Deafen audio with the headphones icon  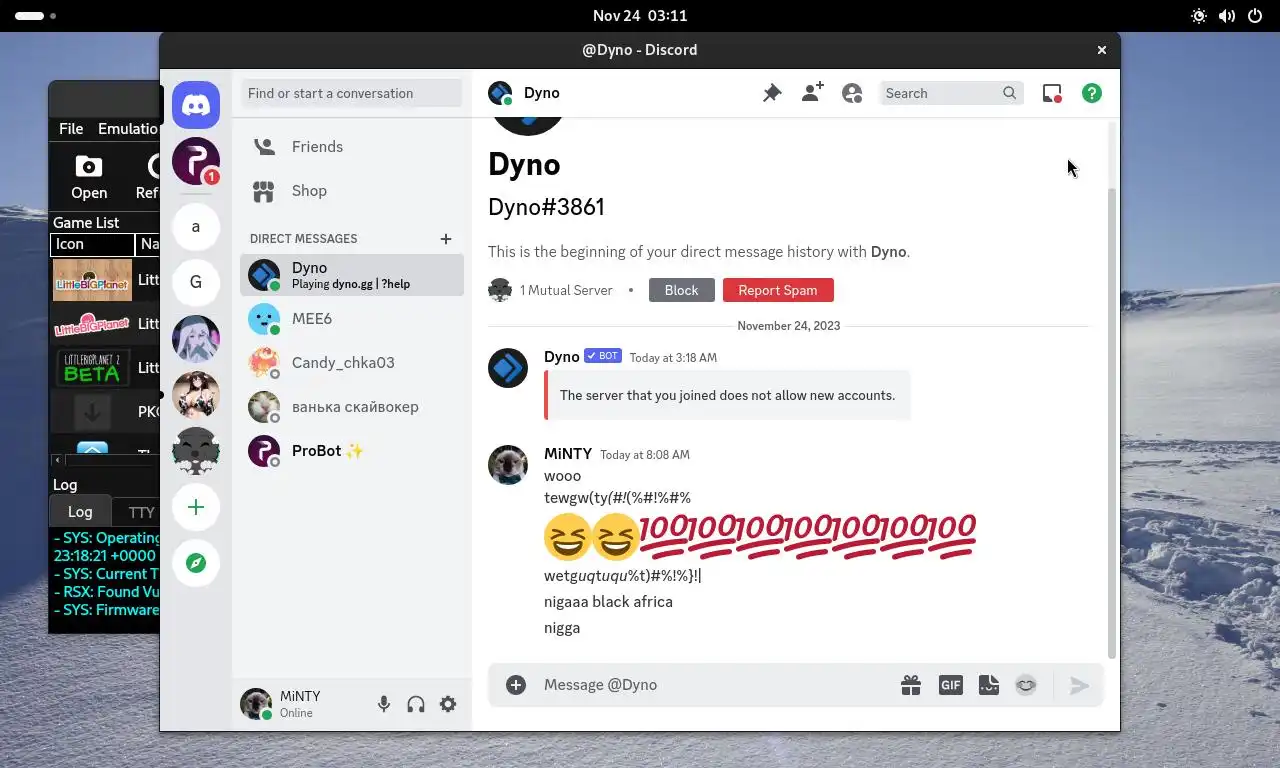[416, 704]
